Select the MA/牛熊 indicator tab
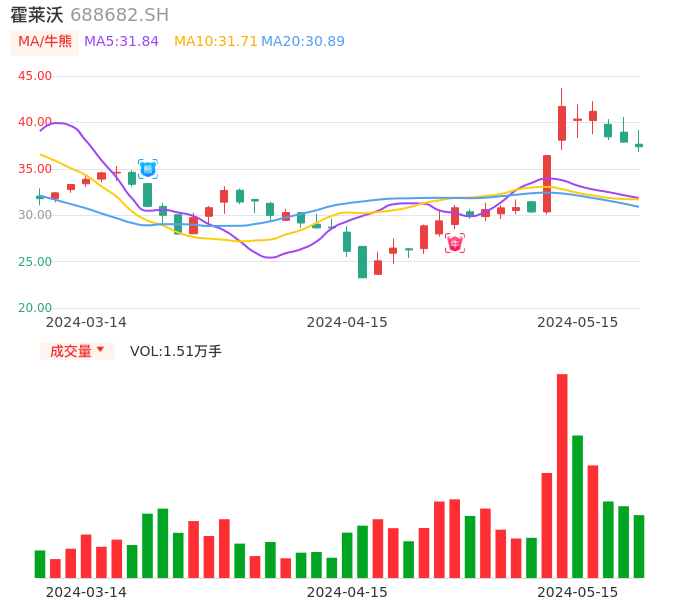686x606 pixels. 44,42
